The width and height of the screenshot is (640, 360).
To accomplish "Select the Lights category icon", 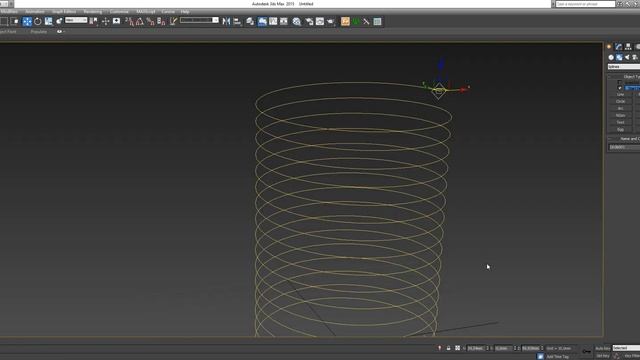I will point(627,58).
